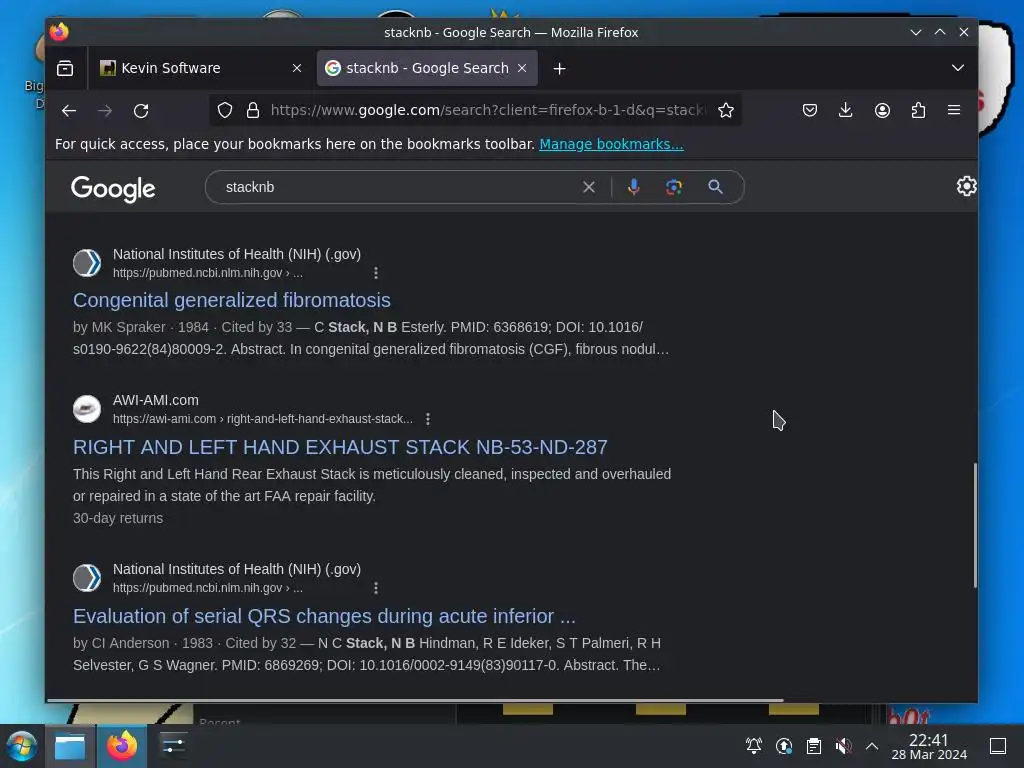Viewport: 1024px width, 768px height.
Task: Close the Kevin Software tab
Action: click(296, 68)
